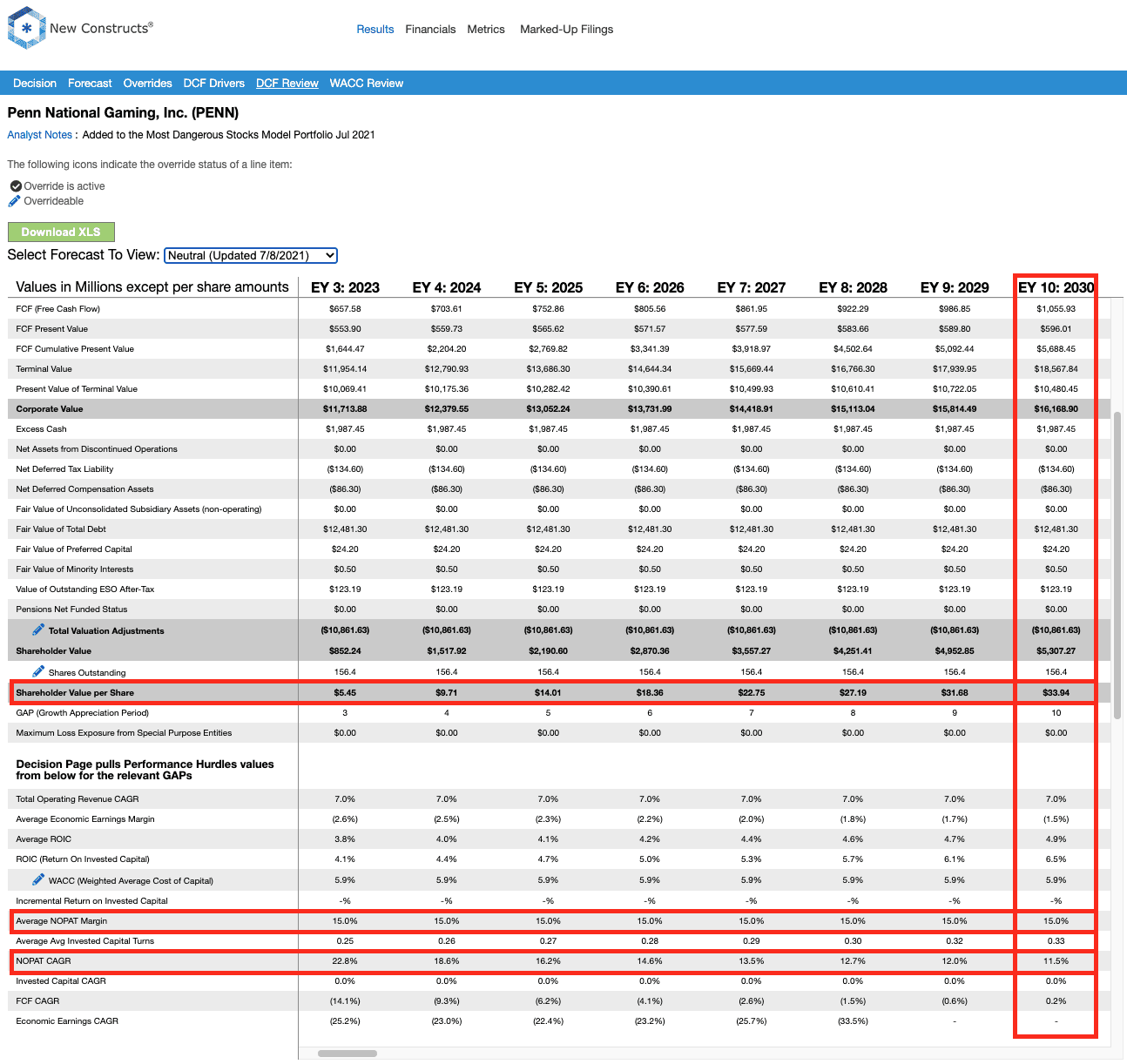Image resolution: width=1127 pixels, height=1064 pixels.
Task: Click pencil icon beside Shares Outstanding
Action: pos(38,671)
